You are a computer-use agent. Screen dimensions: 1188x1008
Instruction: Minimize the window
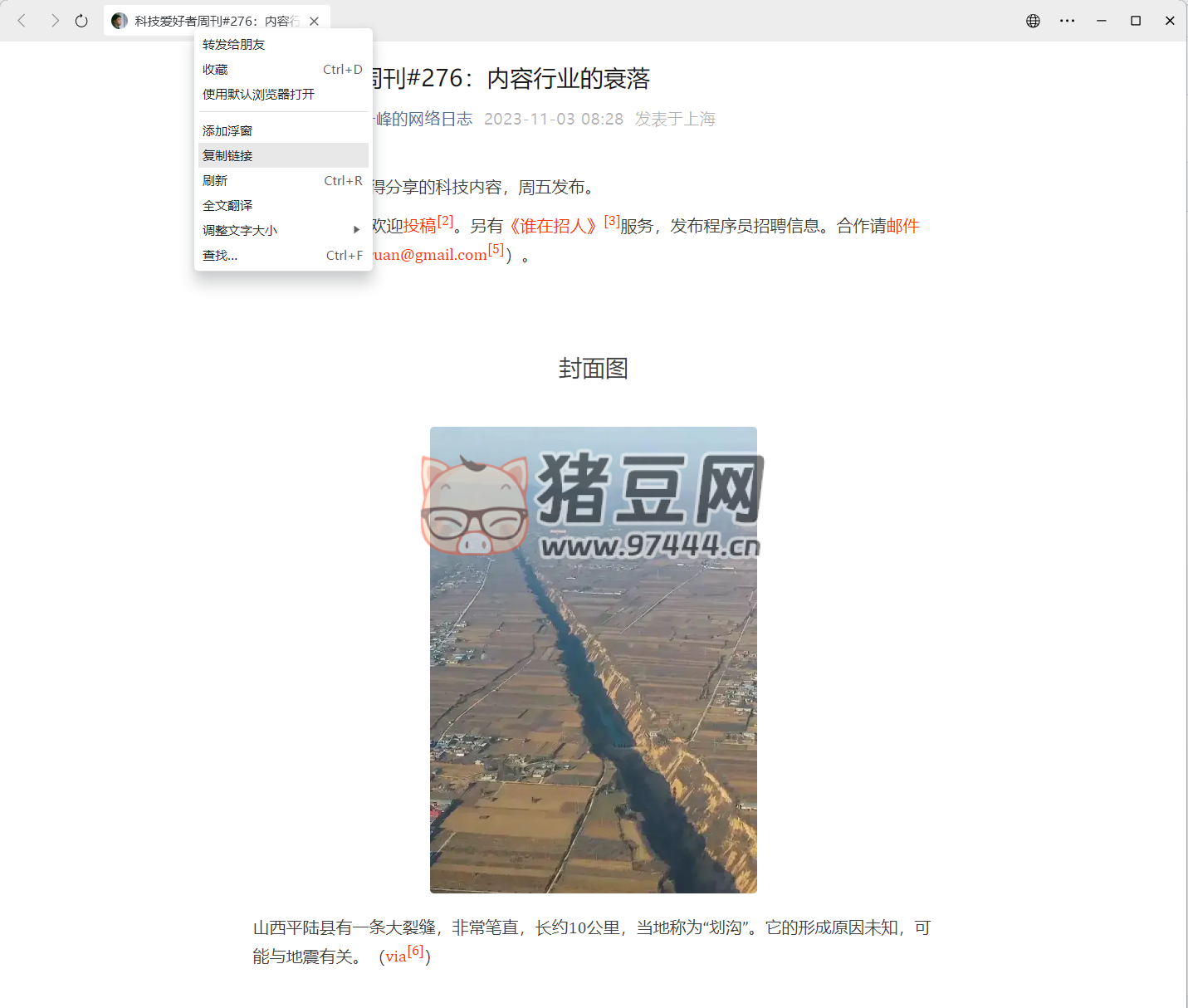pos(1102,21)
